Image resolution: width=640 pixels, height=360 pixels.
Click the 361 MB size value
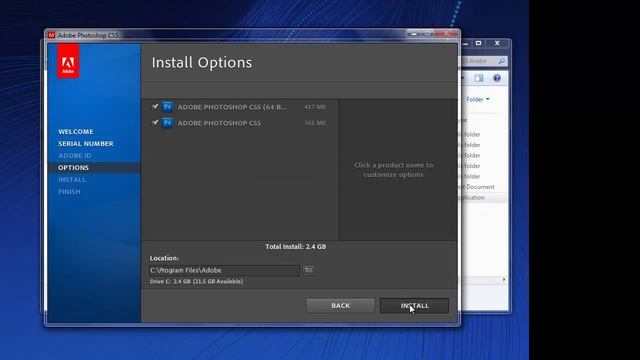point(315,123)
